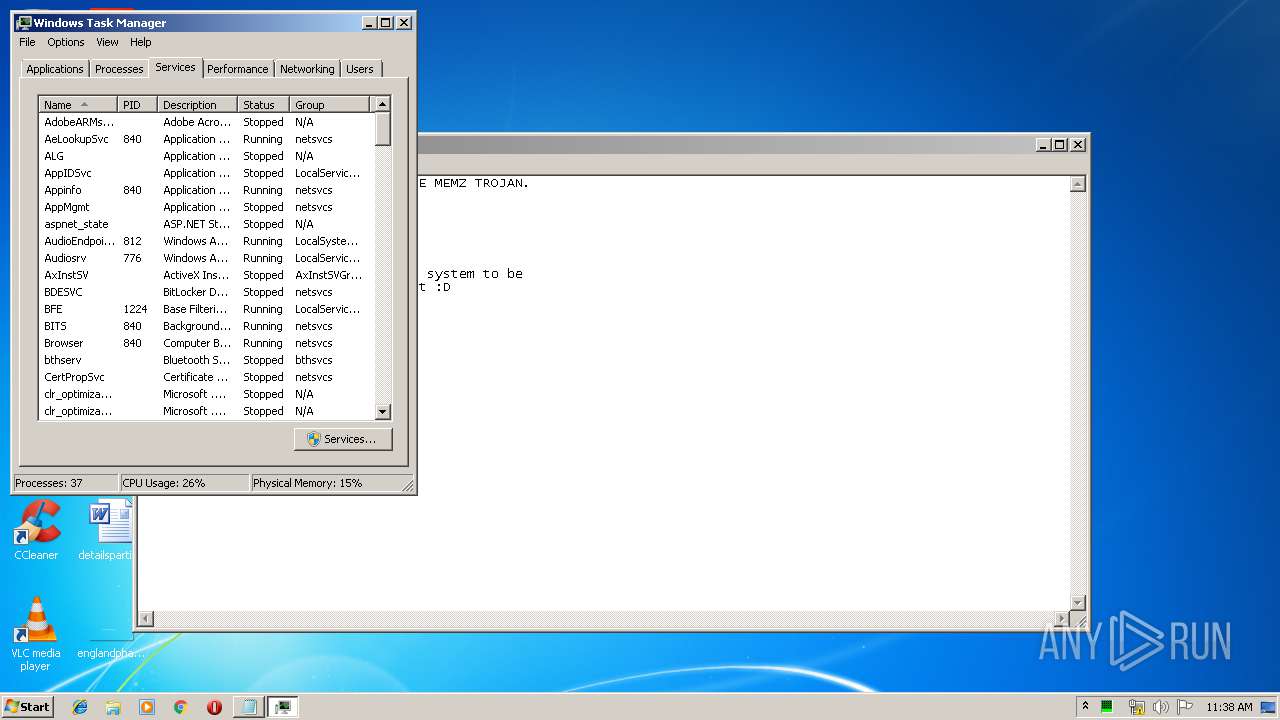
Task: Click the Show Desktop tray icon
Action: (x=1268, y=707)
